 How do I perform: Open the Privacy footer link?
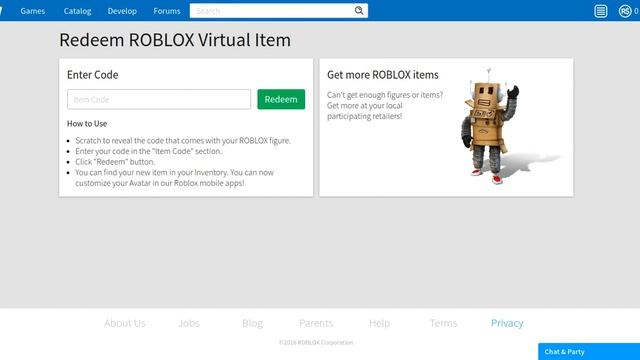pos(507,323)
